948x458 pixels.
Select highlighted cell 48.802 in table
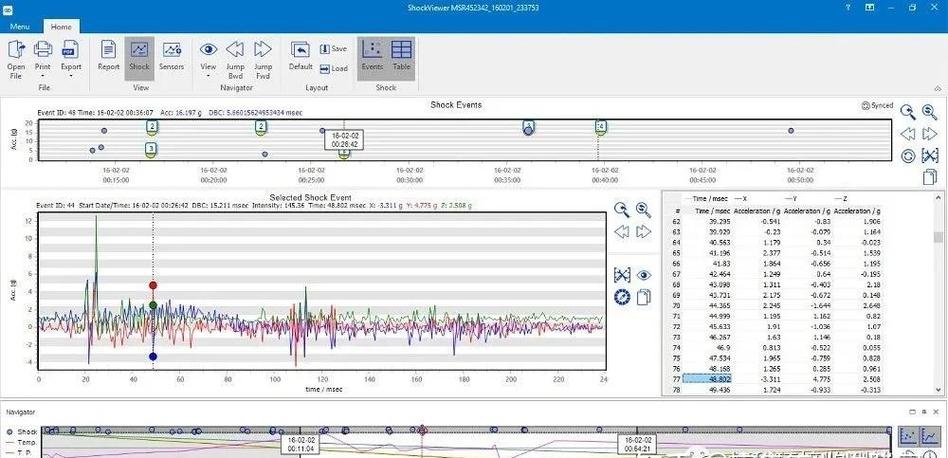point(706,379)
